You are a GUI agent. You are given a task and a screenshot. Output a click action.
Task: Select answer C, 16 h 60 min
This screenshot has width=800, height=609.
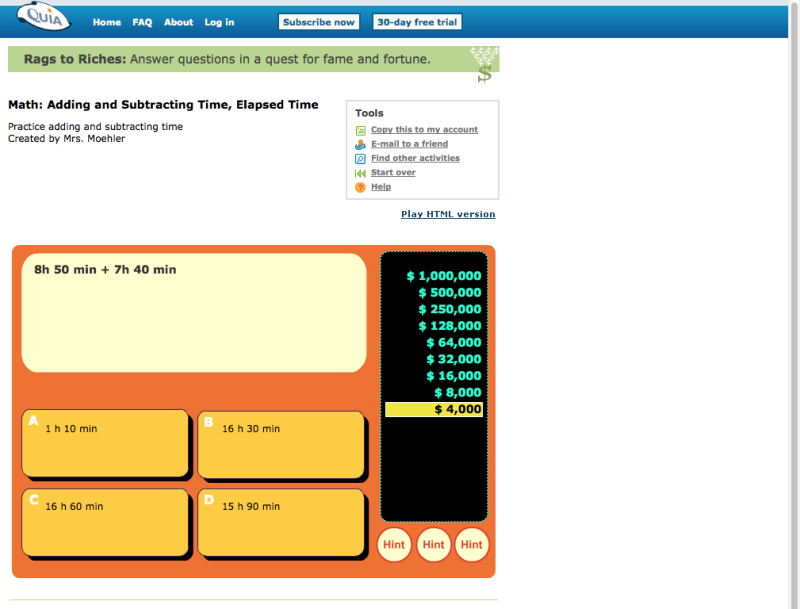pos(105,522)
